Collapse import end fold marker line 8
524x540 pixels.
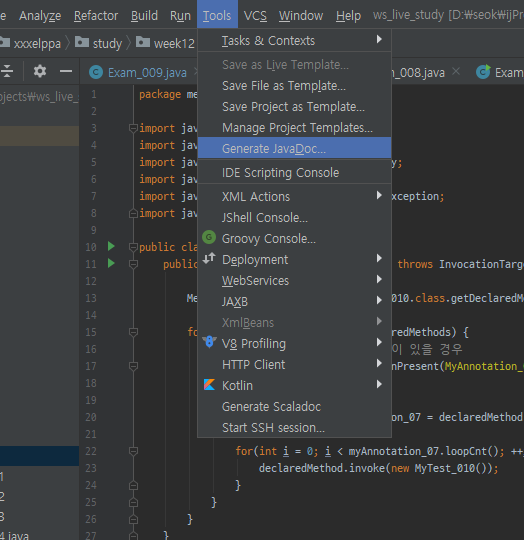(x=133, y=214)
